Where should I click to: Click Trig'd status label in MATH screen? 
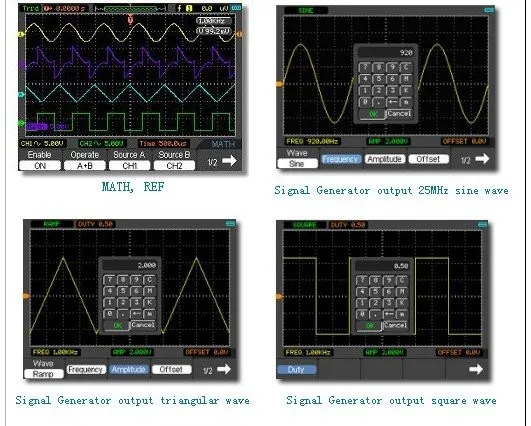pyautogui.click(x=30, y=8)
